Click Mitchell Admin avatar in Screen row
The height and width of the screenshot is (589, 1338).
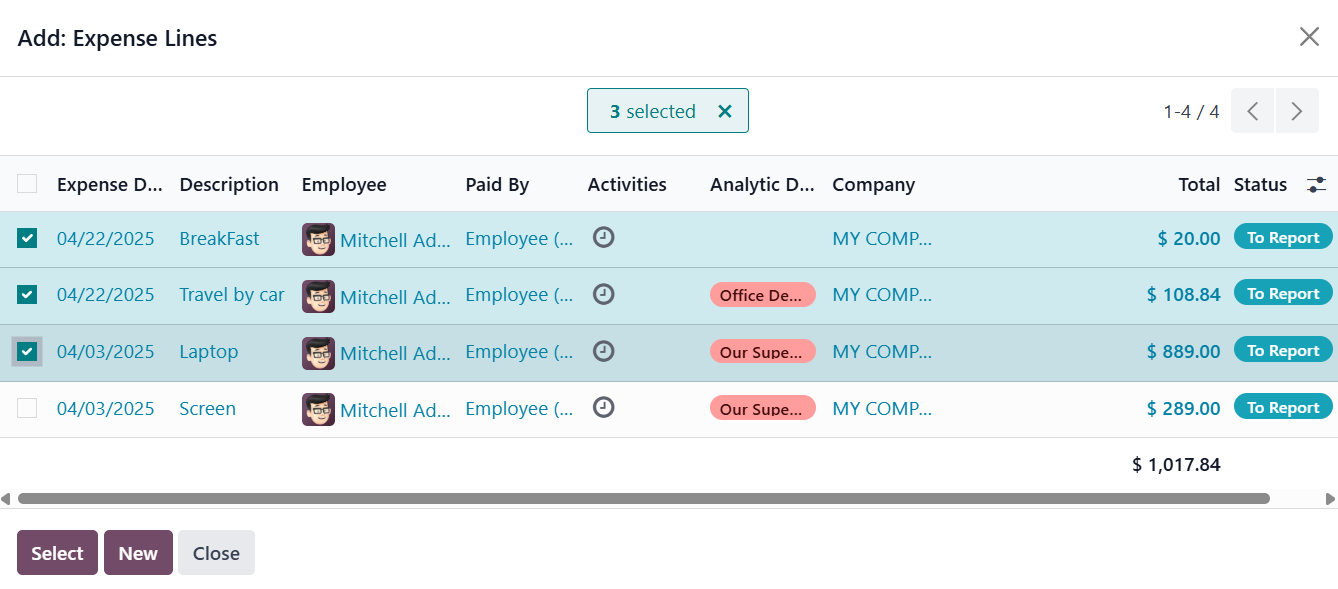pyautogui.click(x=318, y=409)
